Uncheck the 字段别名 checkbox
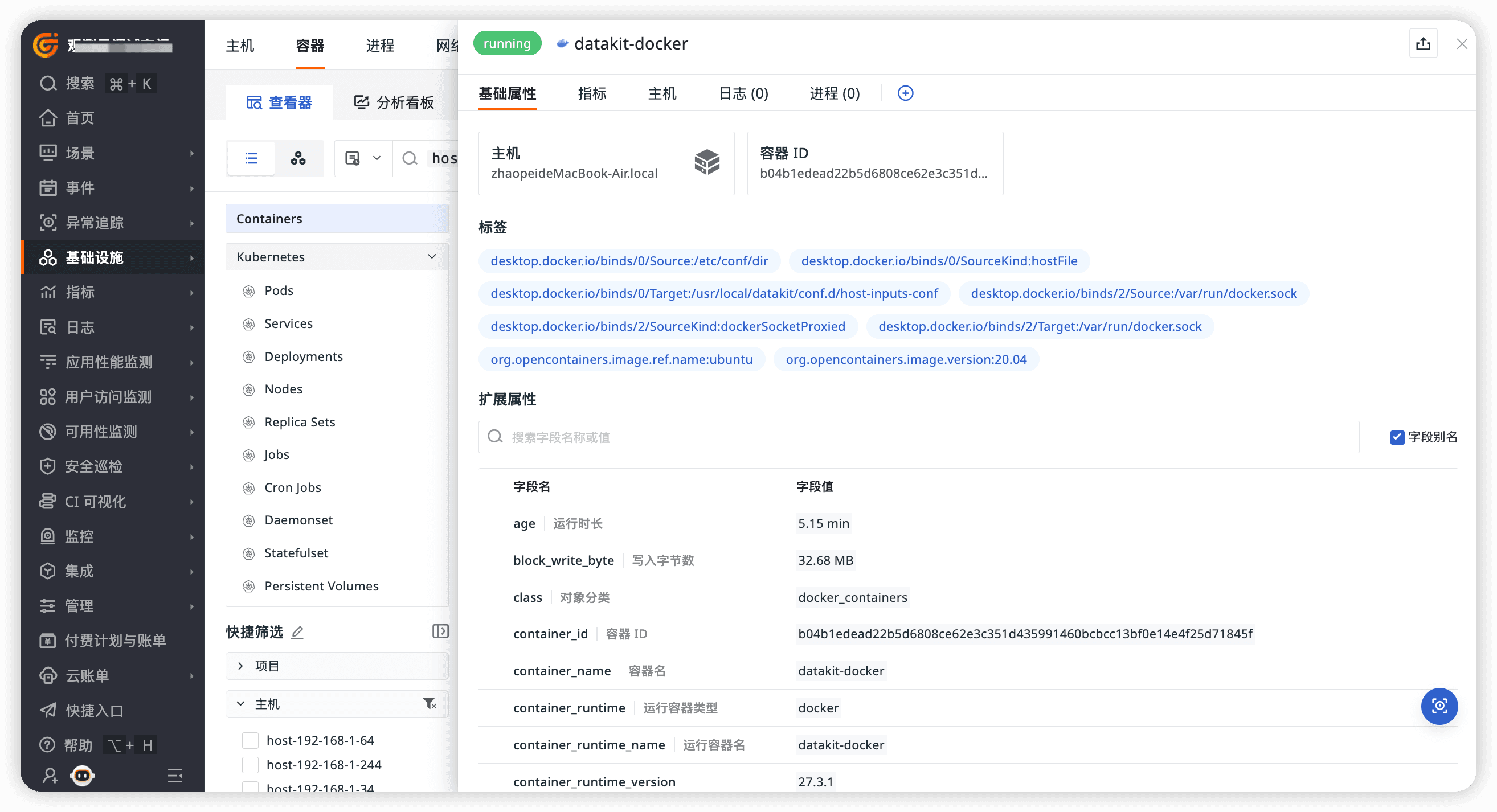1497x812 pixels. click(1397, 437)
